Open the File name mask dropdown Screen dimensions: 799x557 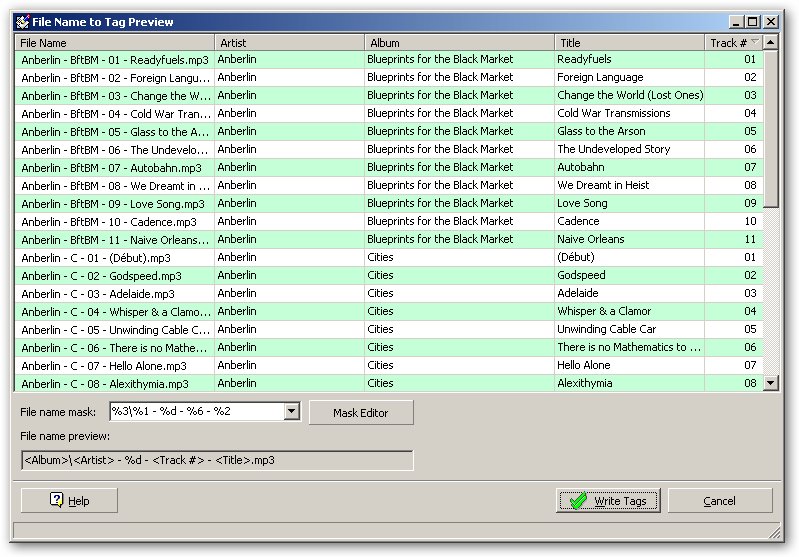point(292,412)
